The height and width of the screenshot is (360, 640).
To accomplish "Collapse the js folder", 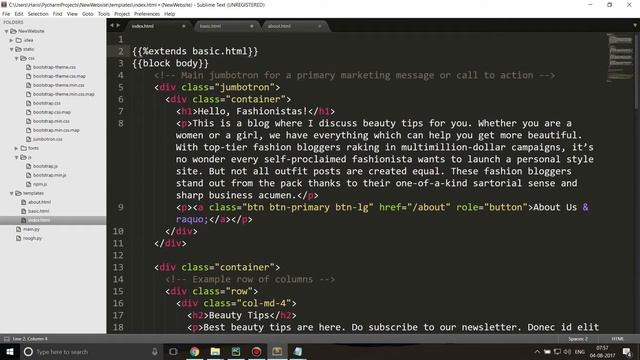I will [16, 157].
